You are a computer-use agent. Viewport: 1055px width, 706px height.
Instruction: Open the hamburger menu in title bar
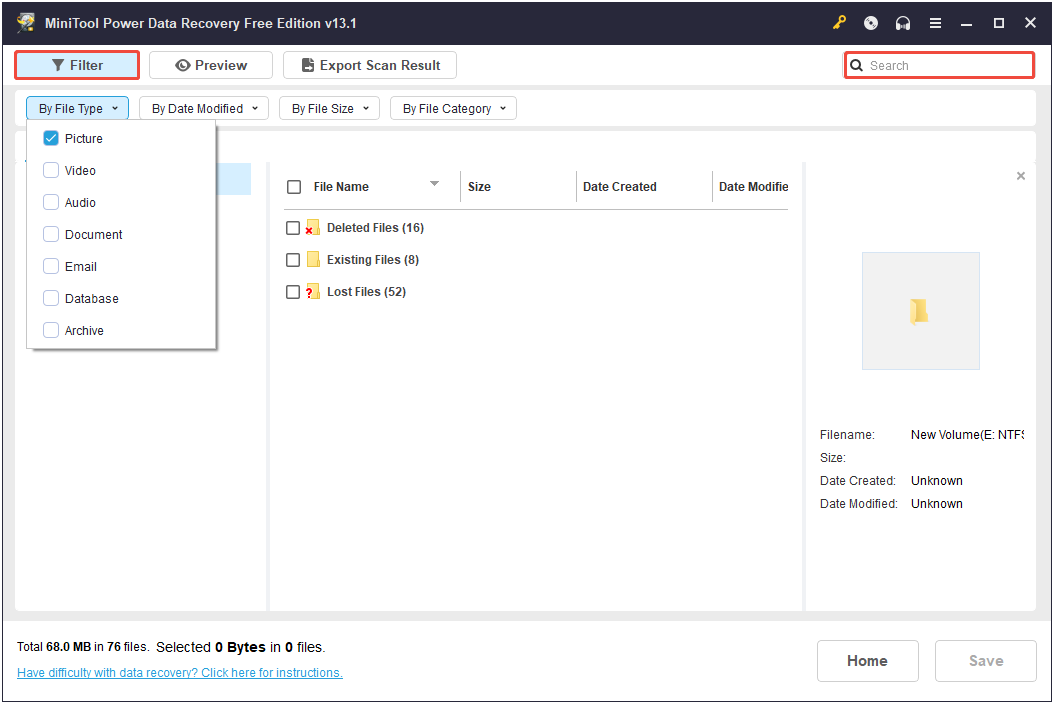(935, 24)
